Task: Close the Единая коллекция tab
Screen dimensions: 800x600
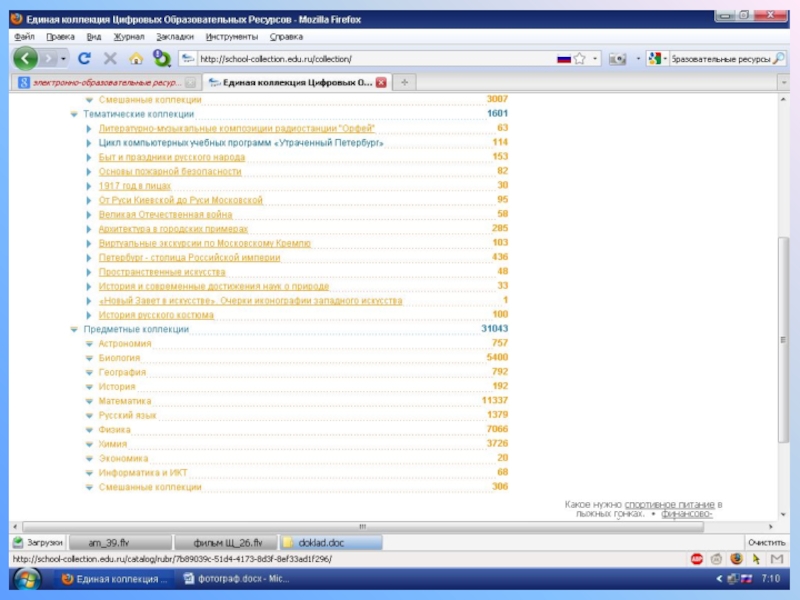Action: point(380,83)
